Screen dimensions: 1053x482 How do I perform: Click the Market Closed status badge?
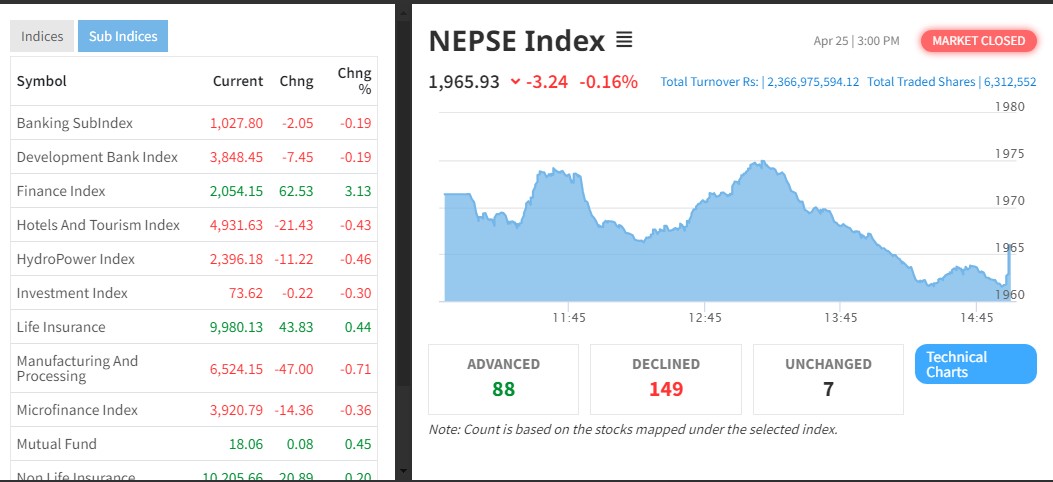tap(978, 41)
